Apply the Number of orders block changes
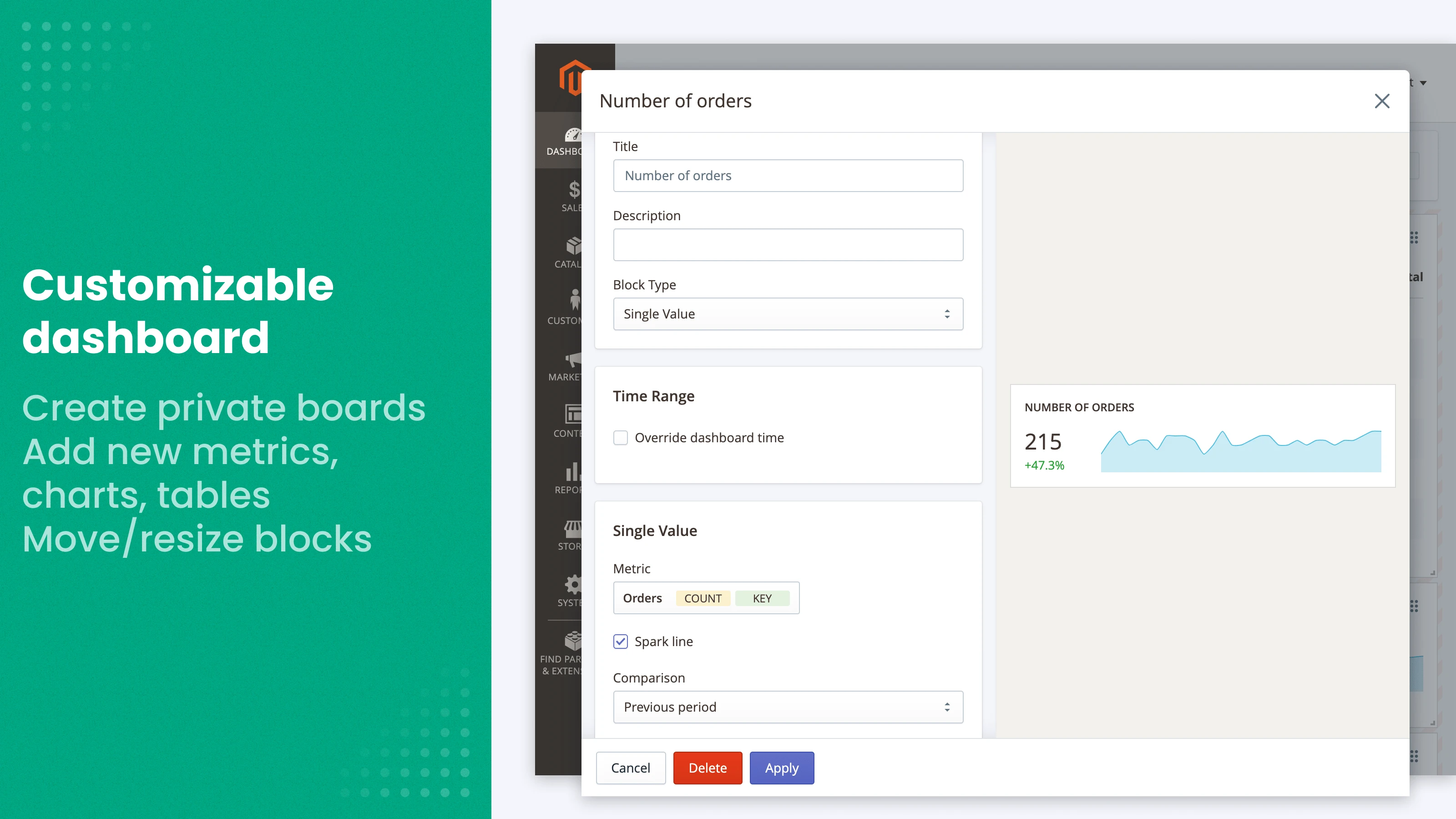Screen dimensions: 1456x819 click(782, 768)
